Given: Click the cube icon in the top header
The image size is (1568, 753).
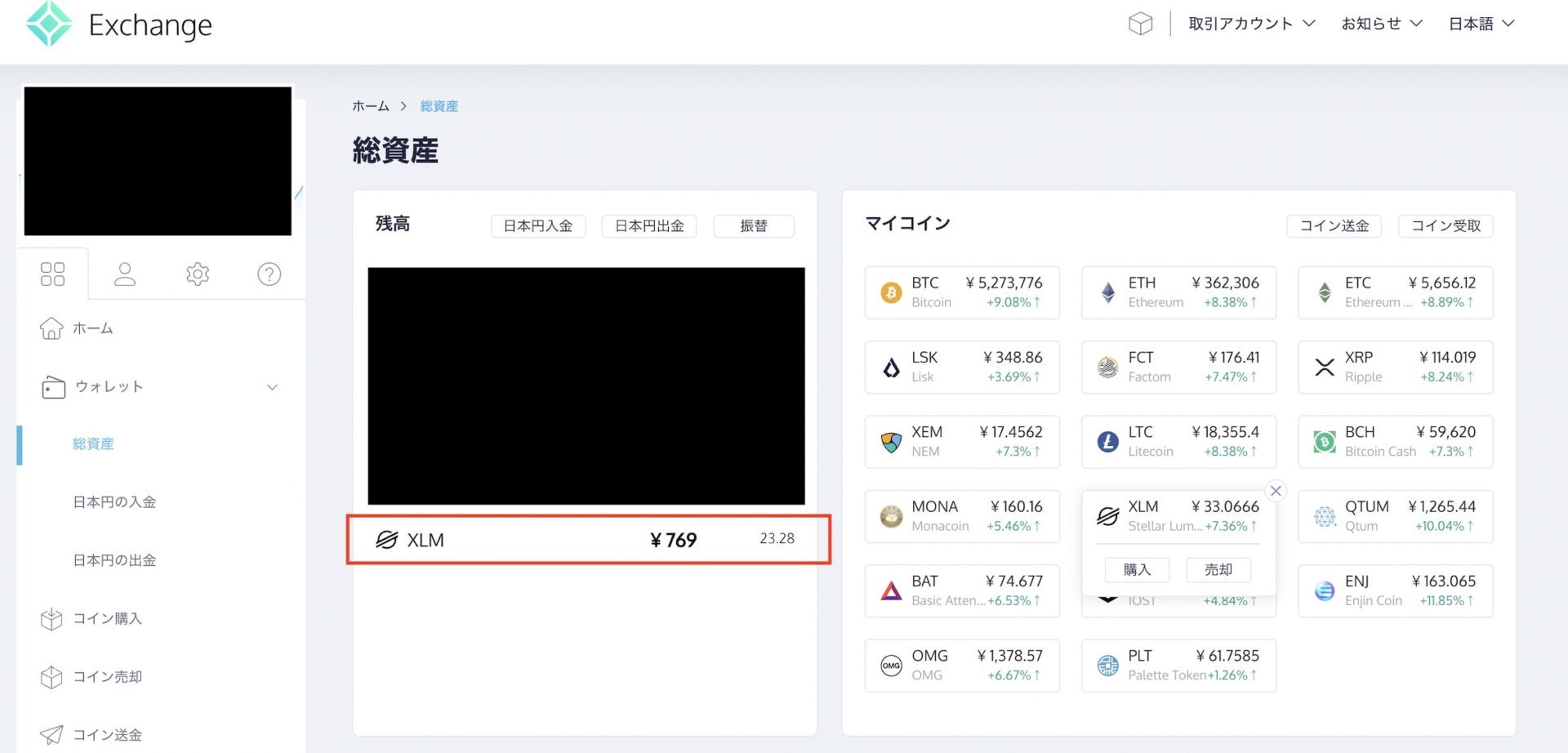Looking at the screenshot, I should 1140,24.
